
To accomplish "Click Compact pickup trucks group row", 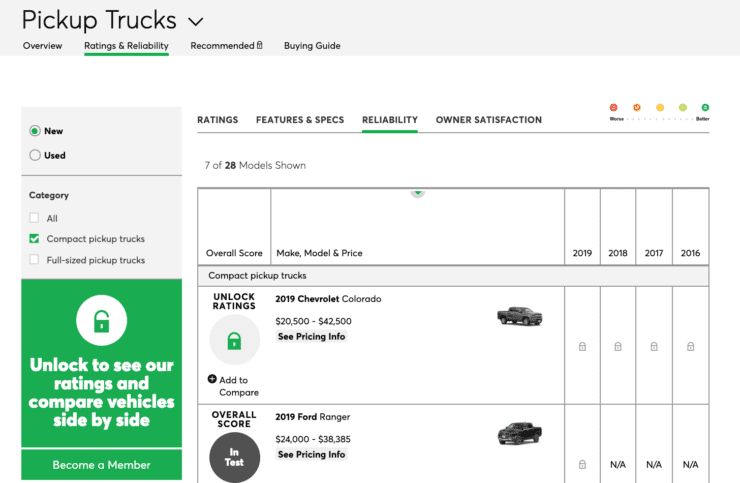I will [x=453, y=276].
